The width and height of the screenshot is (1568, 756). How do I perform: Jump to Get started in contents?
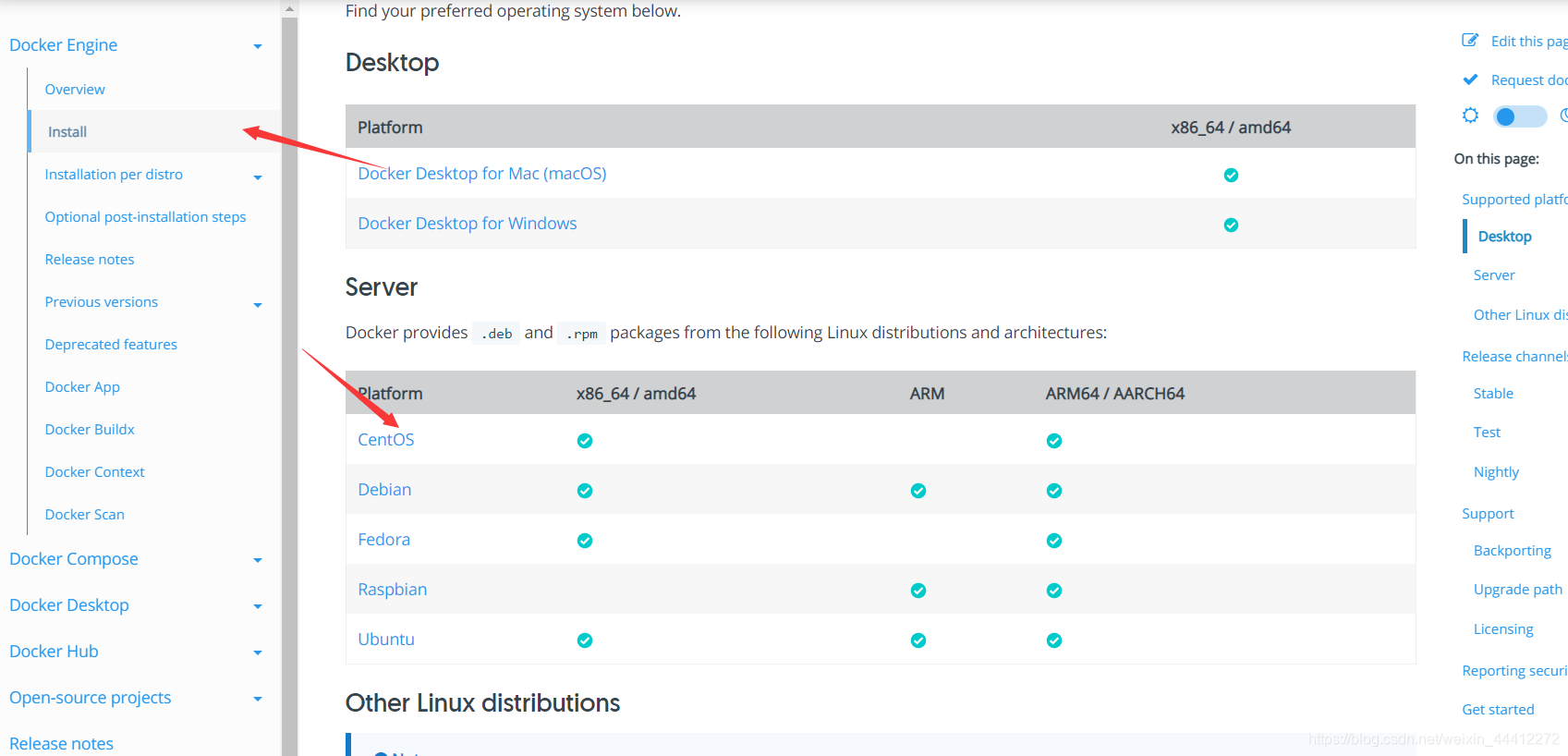point(1498,710)
